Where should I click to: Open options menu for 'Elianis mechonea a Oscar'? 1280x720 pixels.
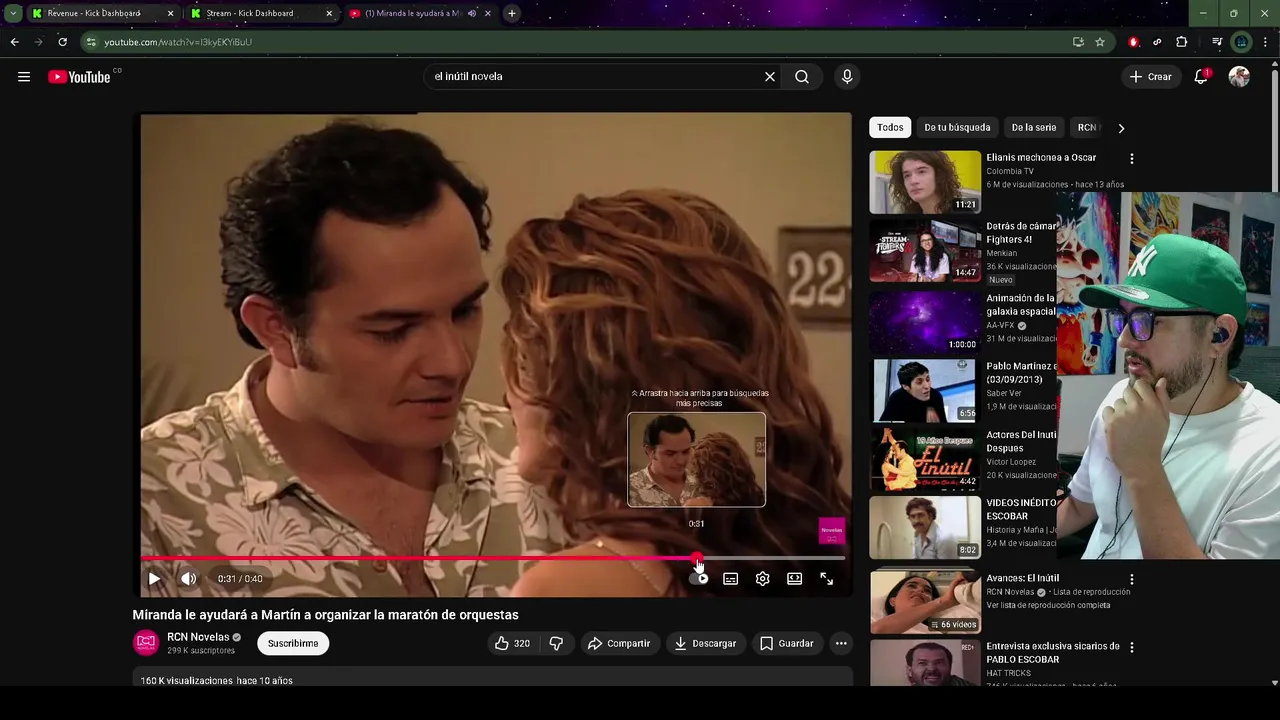click(1132, 159)
